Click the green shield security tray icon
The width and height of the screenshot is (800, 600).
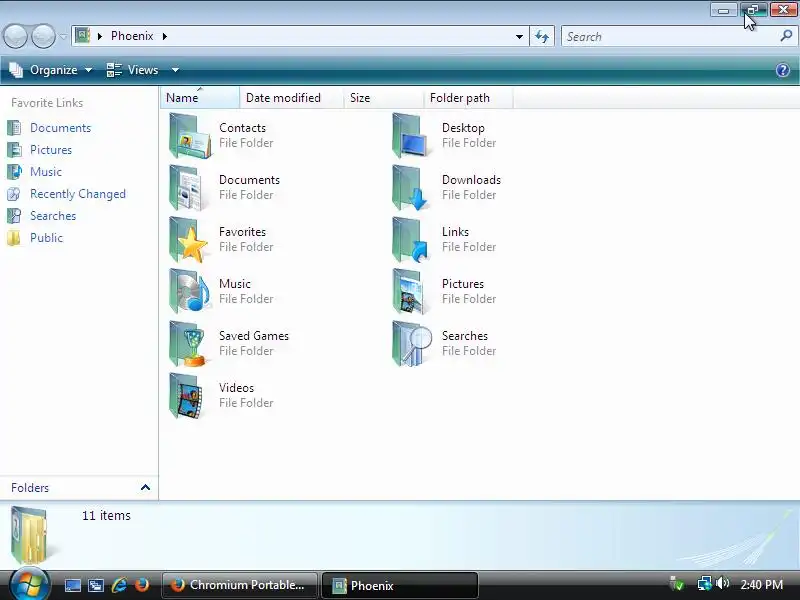pos(678,584)
